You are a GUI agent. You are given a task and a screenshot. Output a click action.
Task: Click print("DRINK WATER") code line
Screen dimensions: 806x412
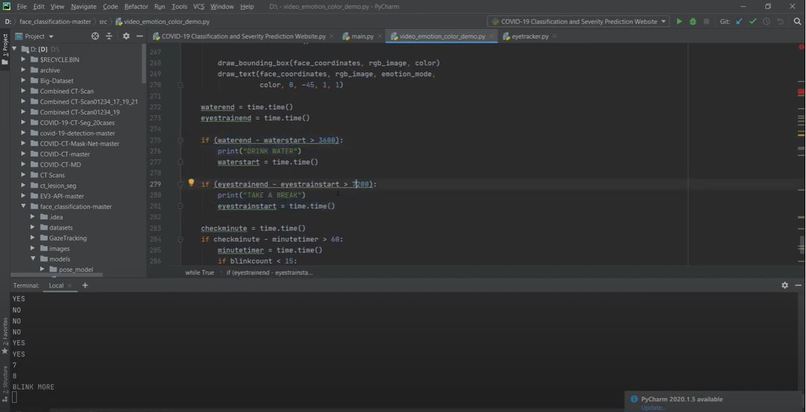[260, 151]
